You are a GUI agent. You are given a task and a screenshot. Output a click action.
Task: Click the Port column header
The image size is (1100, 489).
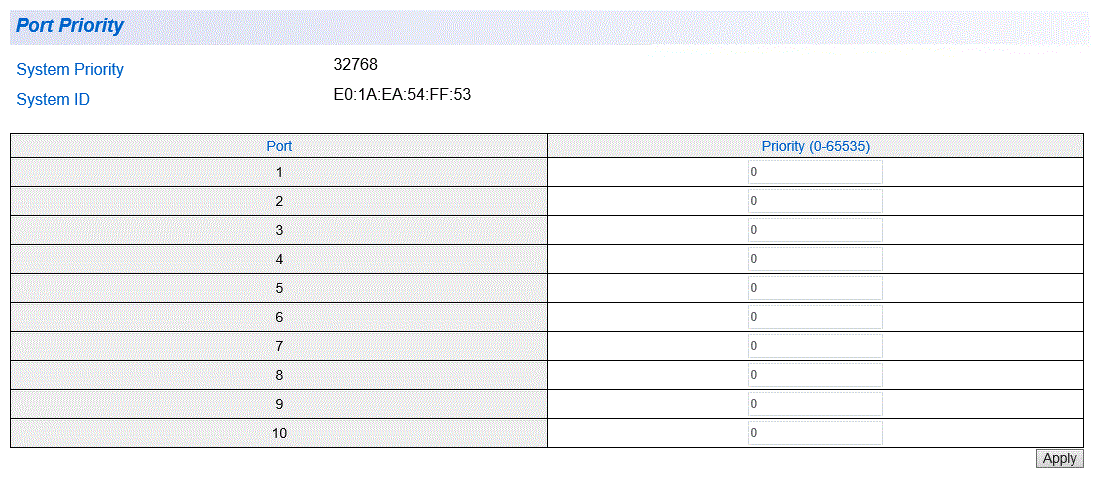(x=279, y=146)
